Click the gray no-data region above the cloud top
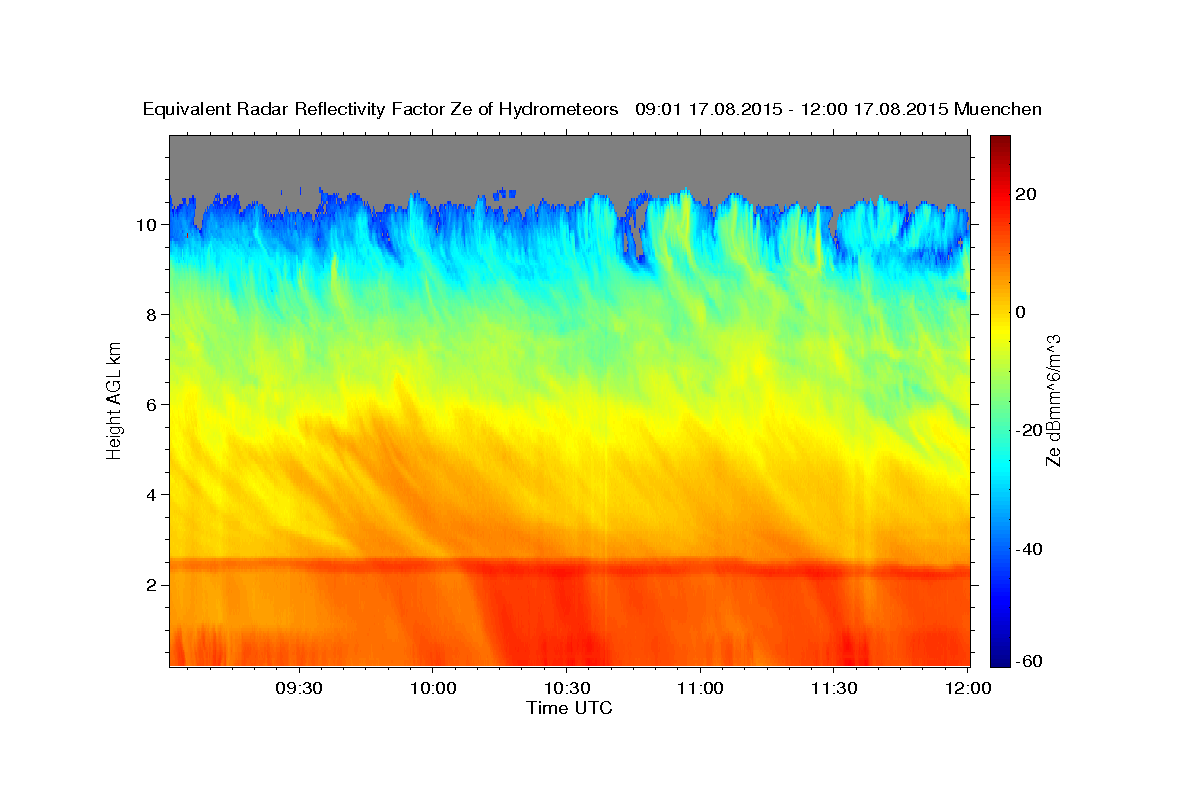Viewport: 1200px width, 800px height. coord(569,160)
